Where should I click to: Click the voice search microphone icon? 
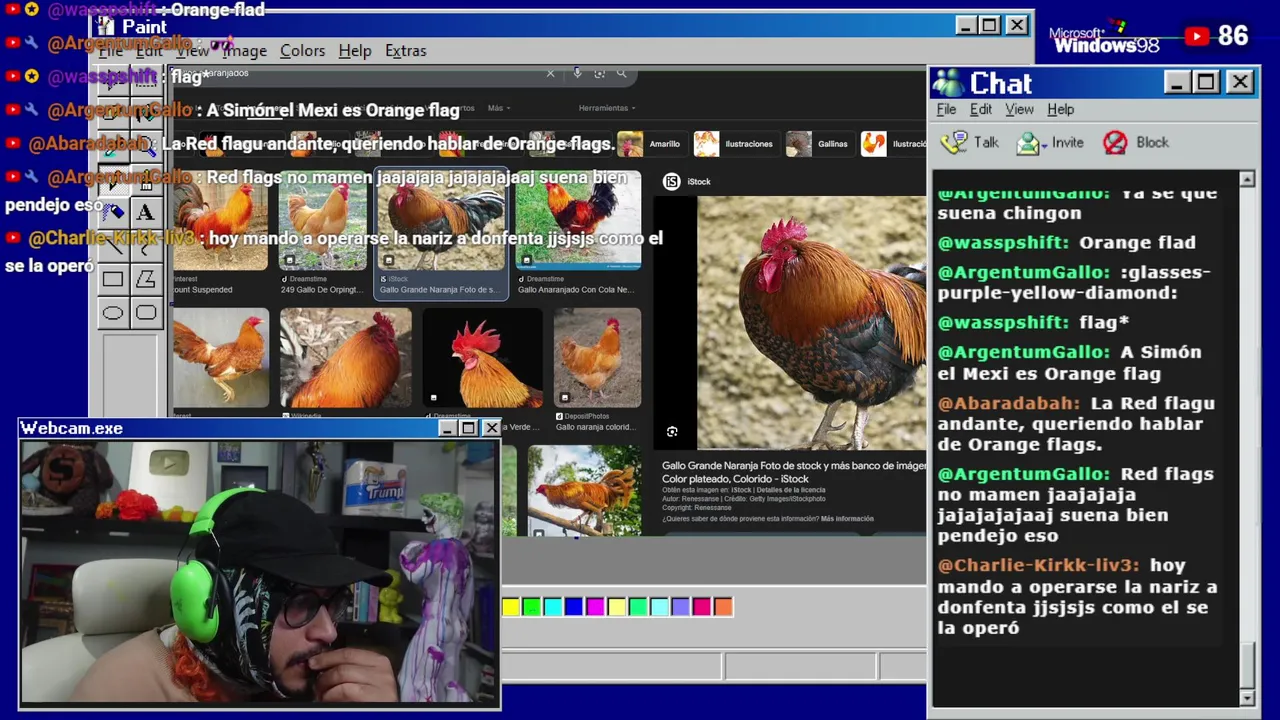coord(577,73)
